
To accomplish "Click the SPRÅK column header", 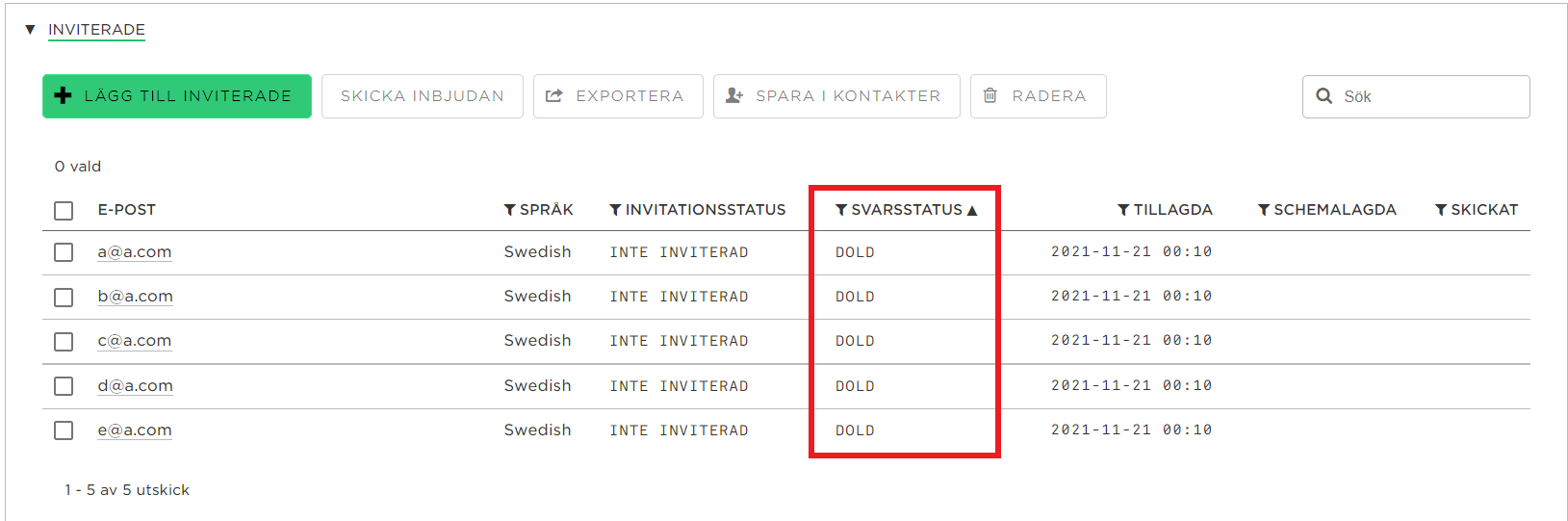I will (x=547, y=210).
